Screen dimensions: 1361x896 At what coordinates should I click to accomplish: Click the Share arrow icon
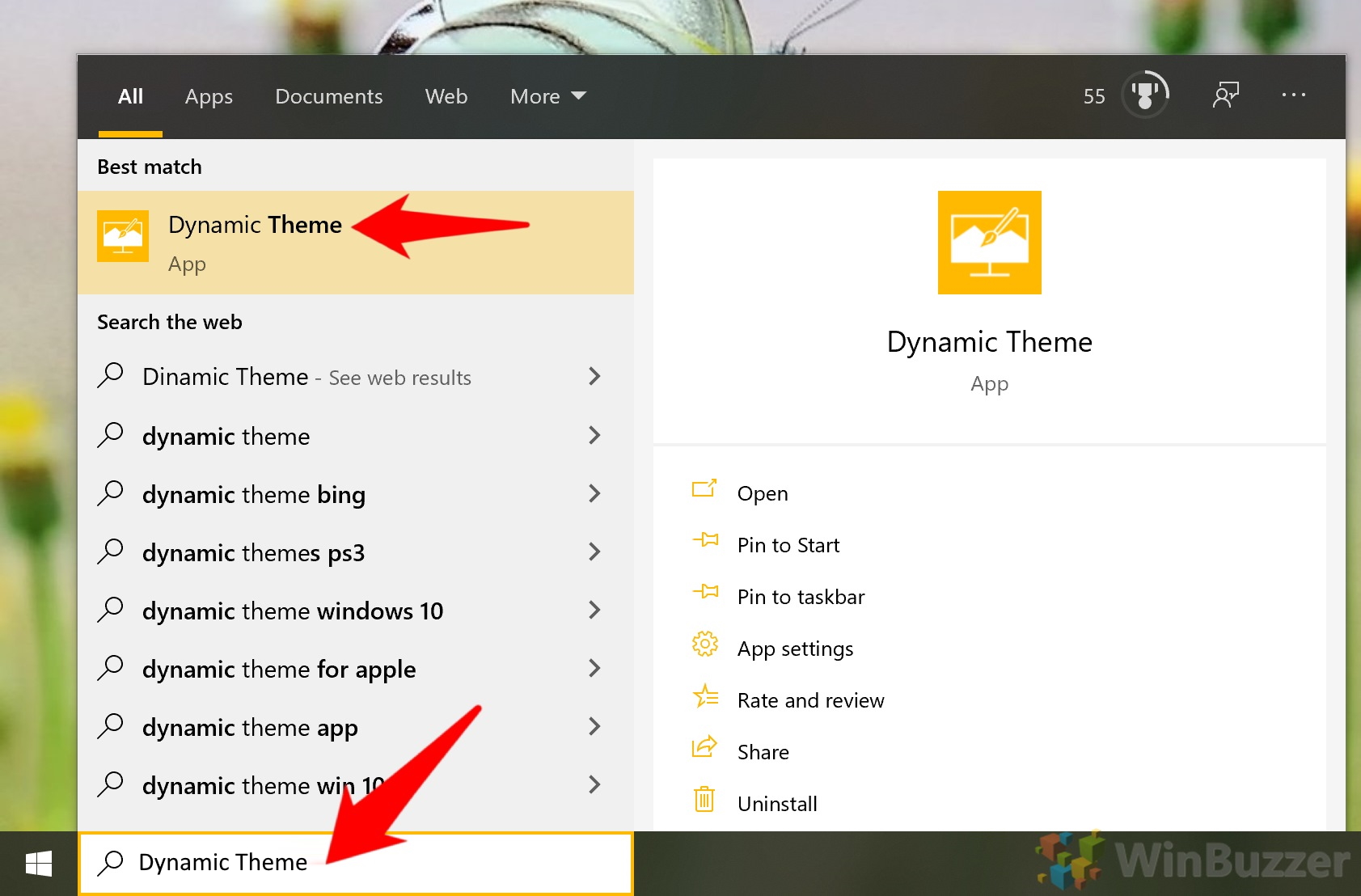(x=704, y=746)
